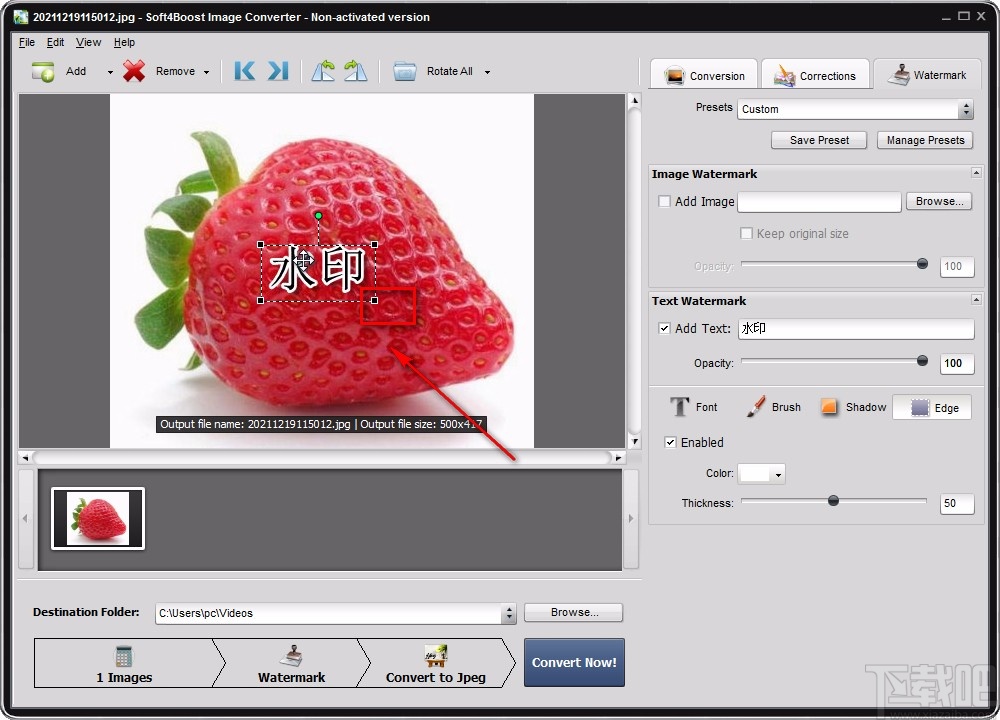1000x720 pixels.
Task: Select the strawberry thumbnail in the filmstrip
Action: [x=96, y=518]
